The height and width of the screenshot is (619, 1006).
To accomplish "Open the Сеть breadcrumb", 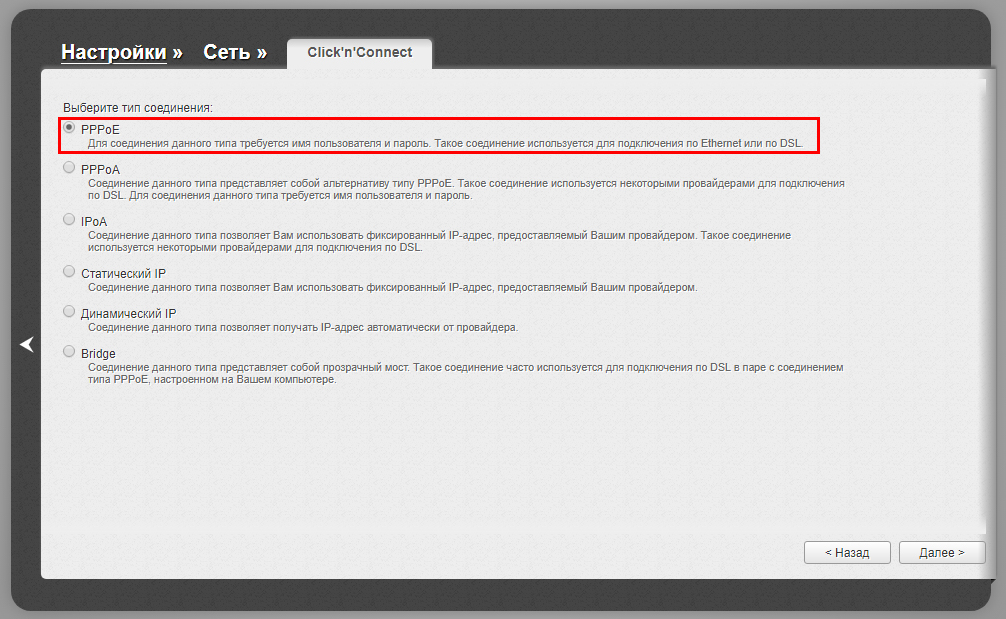I will point(227,52).
